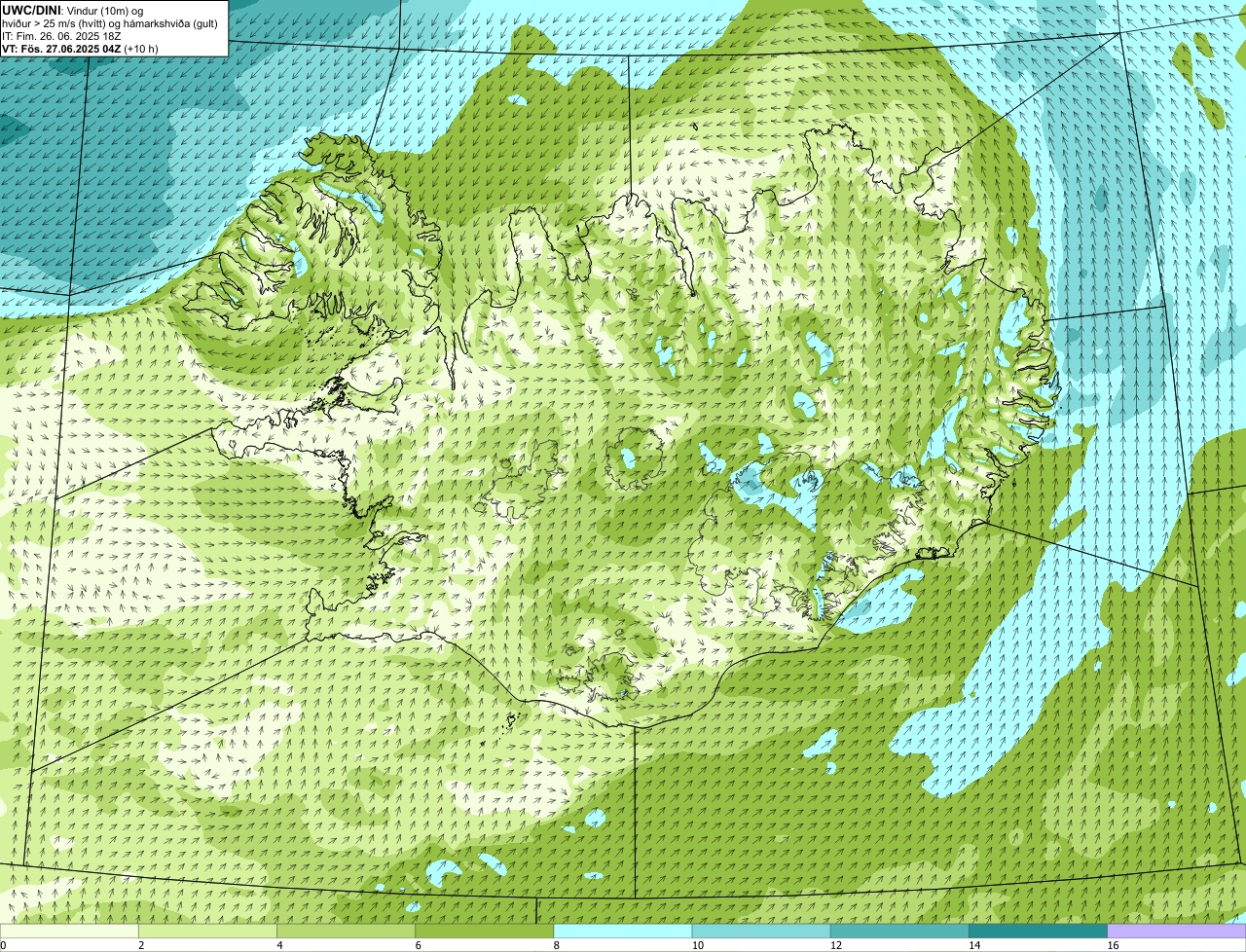The width and height of the screenshot is (1246, 952).
Task: Pick the legend swatch between 10 and 12
Action: click(761, 931)
